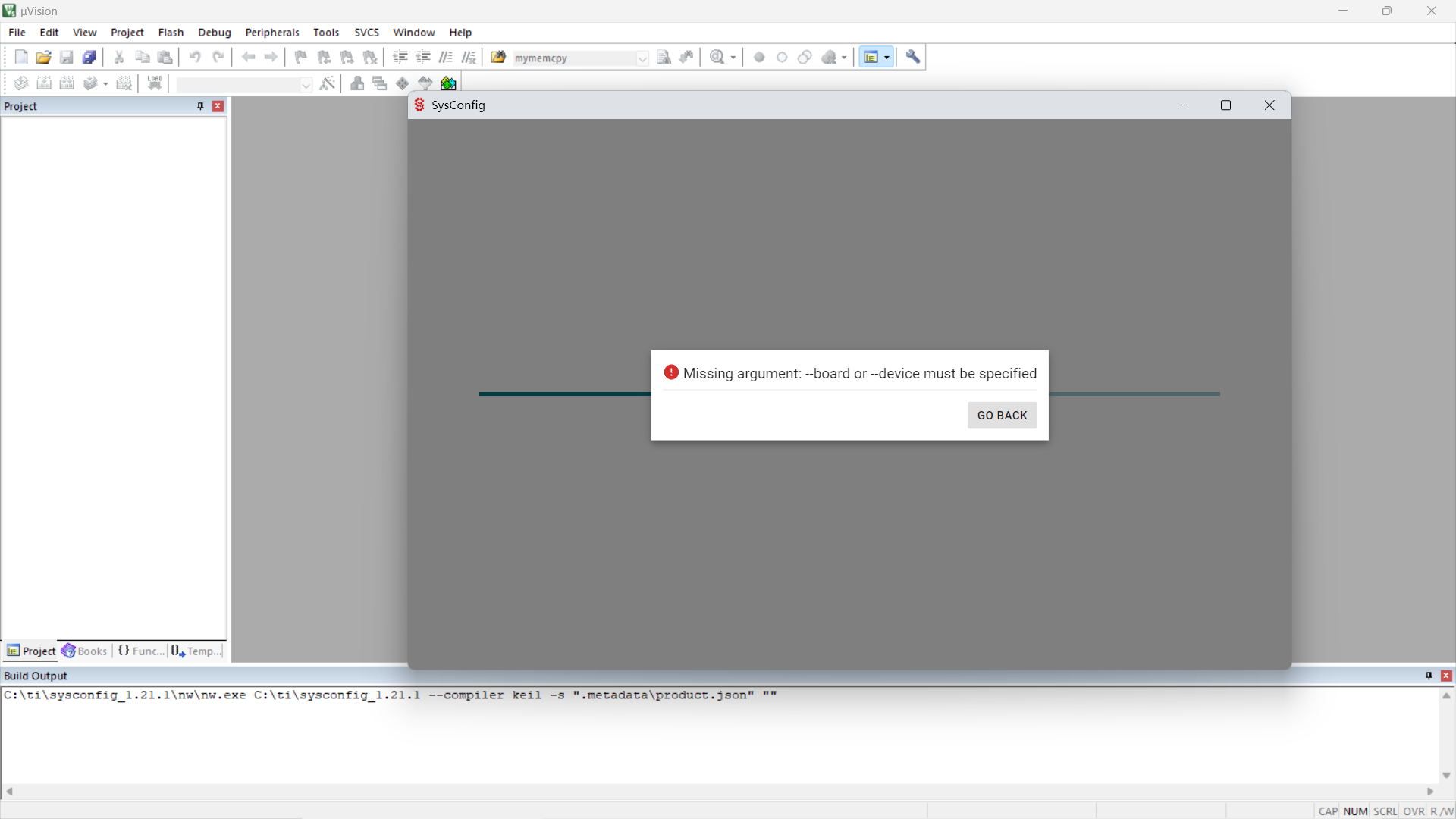Close the Project panel
Screen dimensions: 1456x819
pyautogui.click(x=218, y=106)
